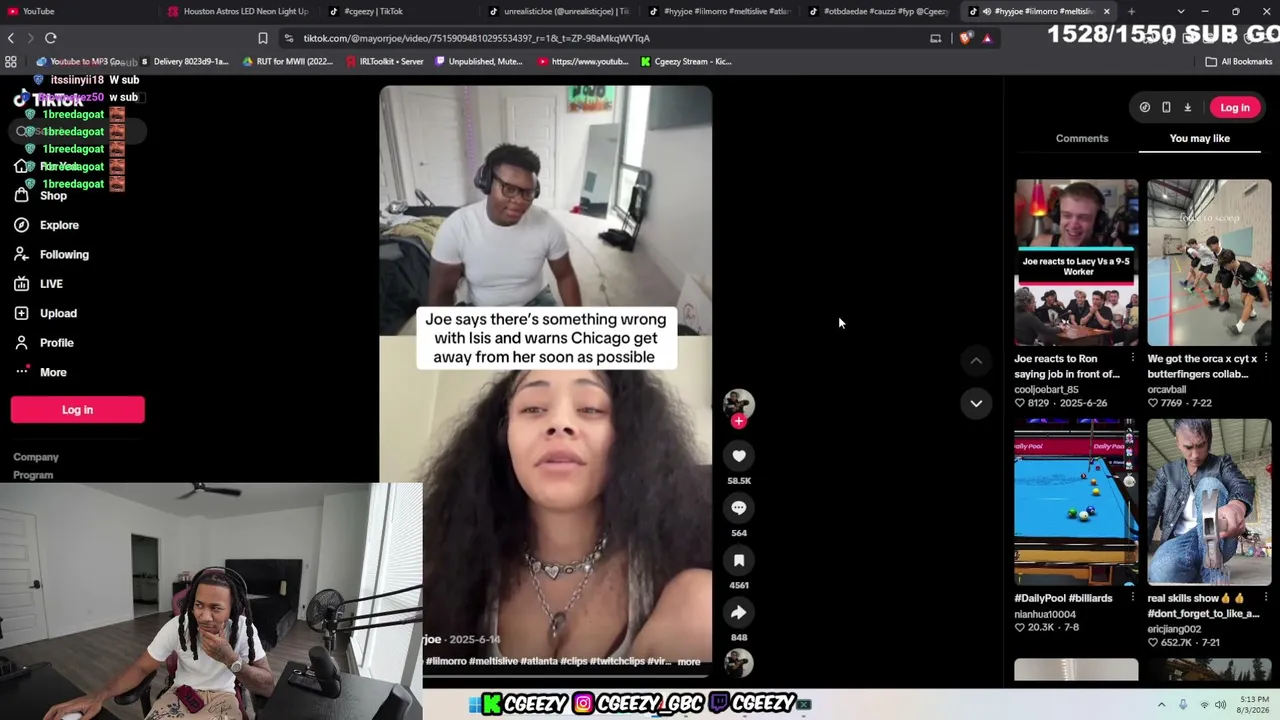This screenshot has width=1280, height=720.
Task: Bookmark this page using the address bar icon
Action: 263,38
